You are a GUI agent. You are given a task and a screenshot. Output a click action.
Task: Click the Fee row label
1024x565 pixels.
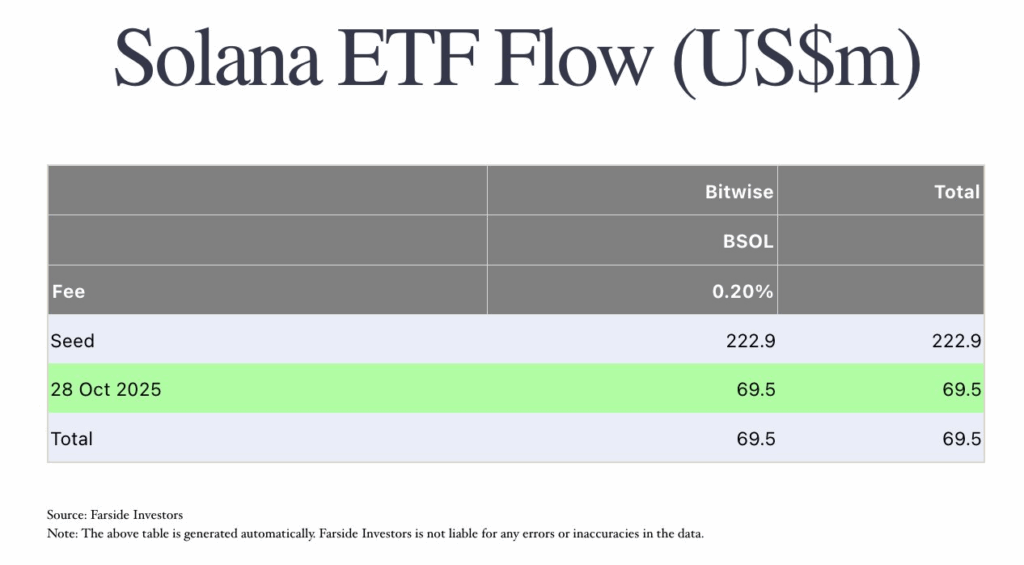coord(68,291)
